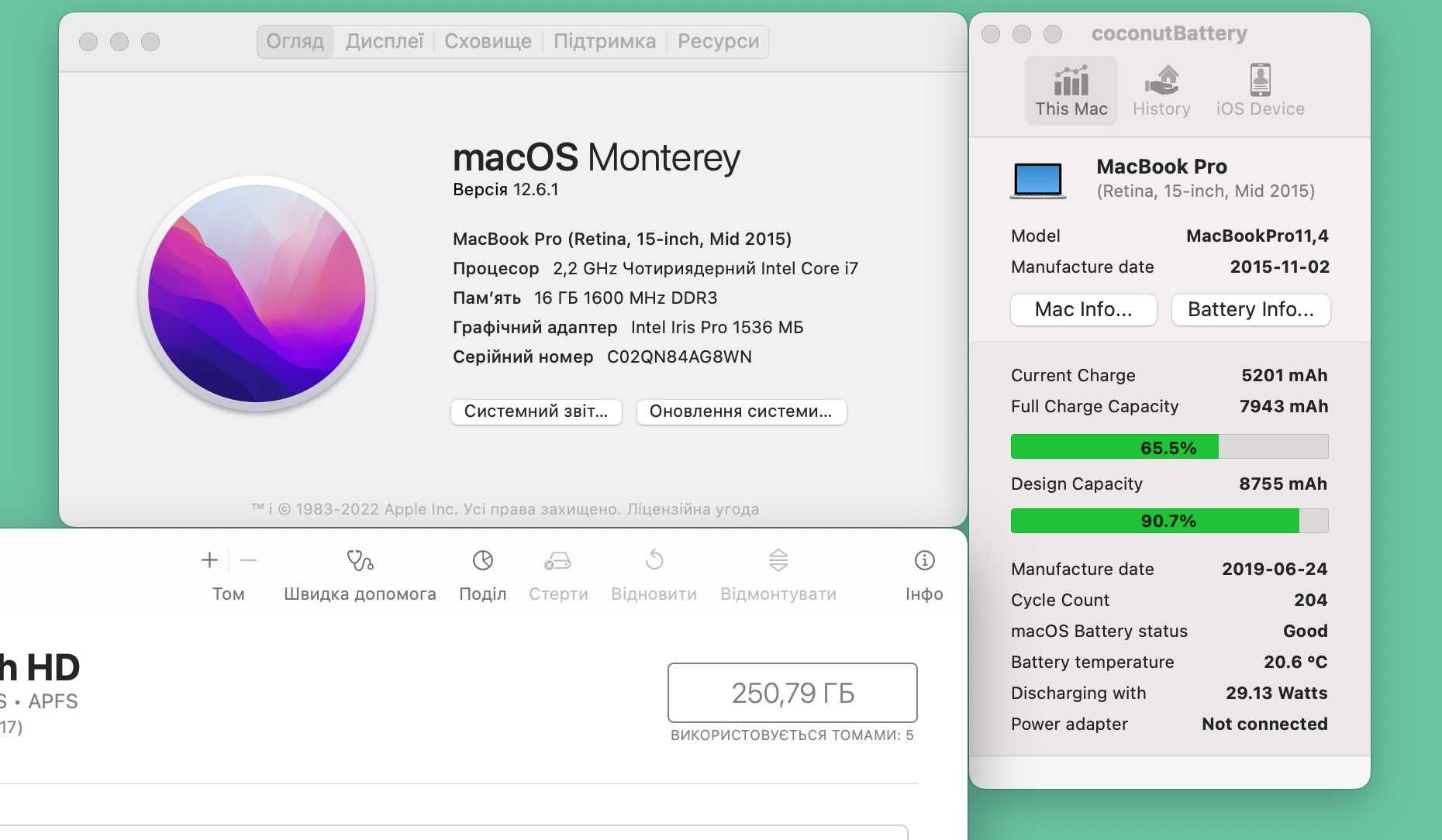Click Cycle Count value 204

click(1310, 601)
